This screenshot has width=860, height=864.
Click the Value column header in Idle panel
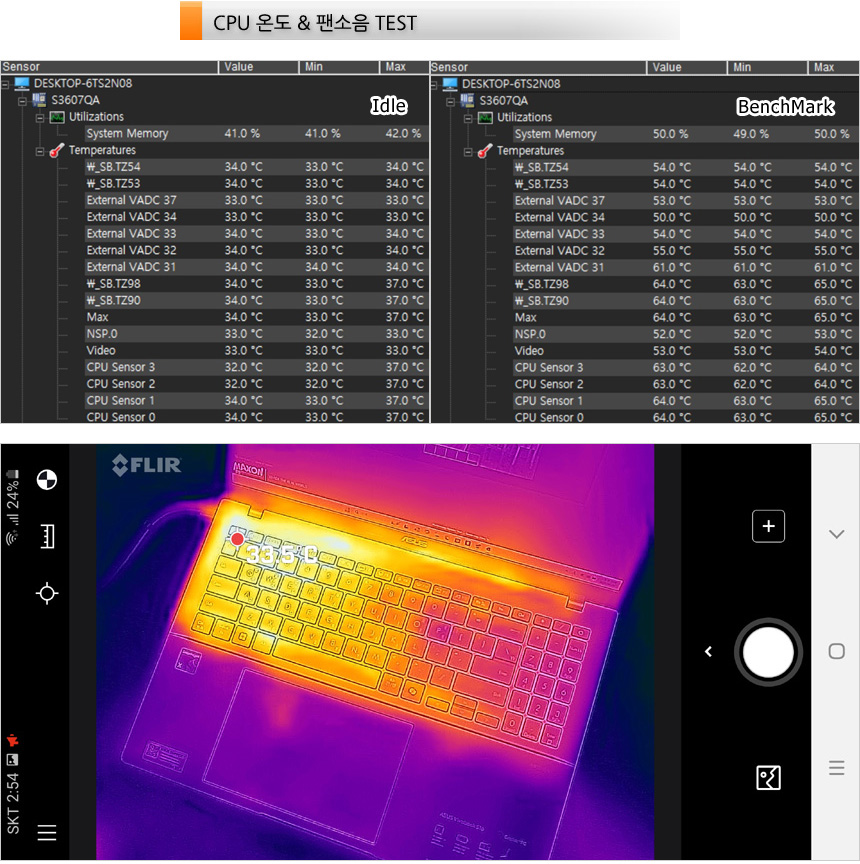coord(258,67)
